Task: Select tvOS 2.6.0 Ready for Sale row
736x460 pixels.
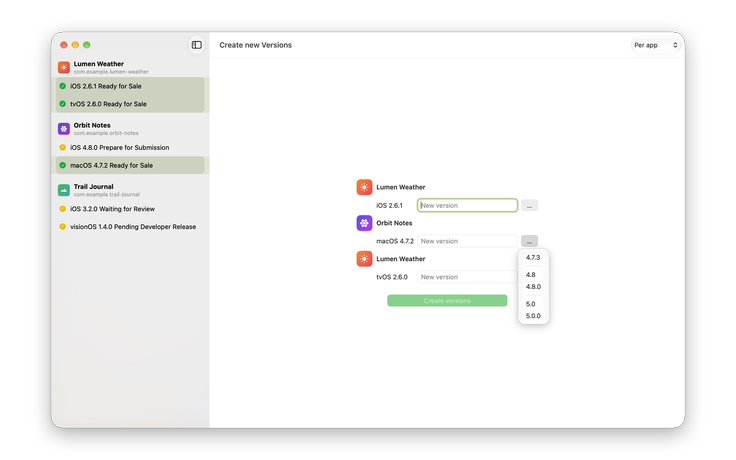Action: (130, 104)
